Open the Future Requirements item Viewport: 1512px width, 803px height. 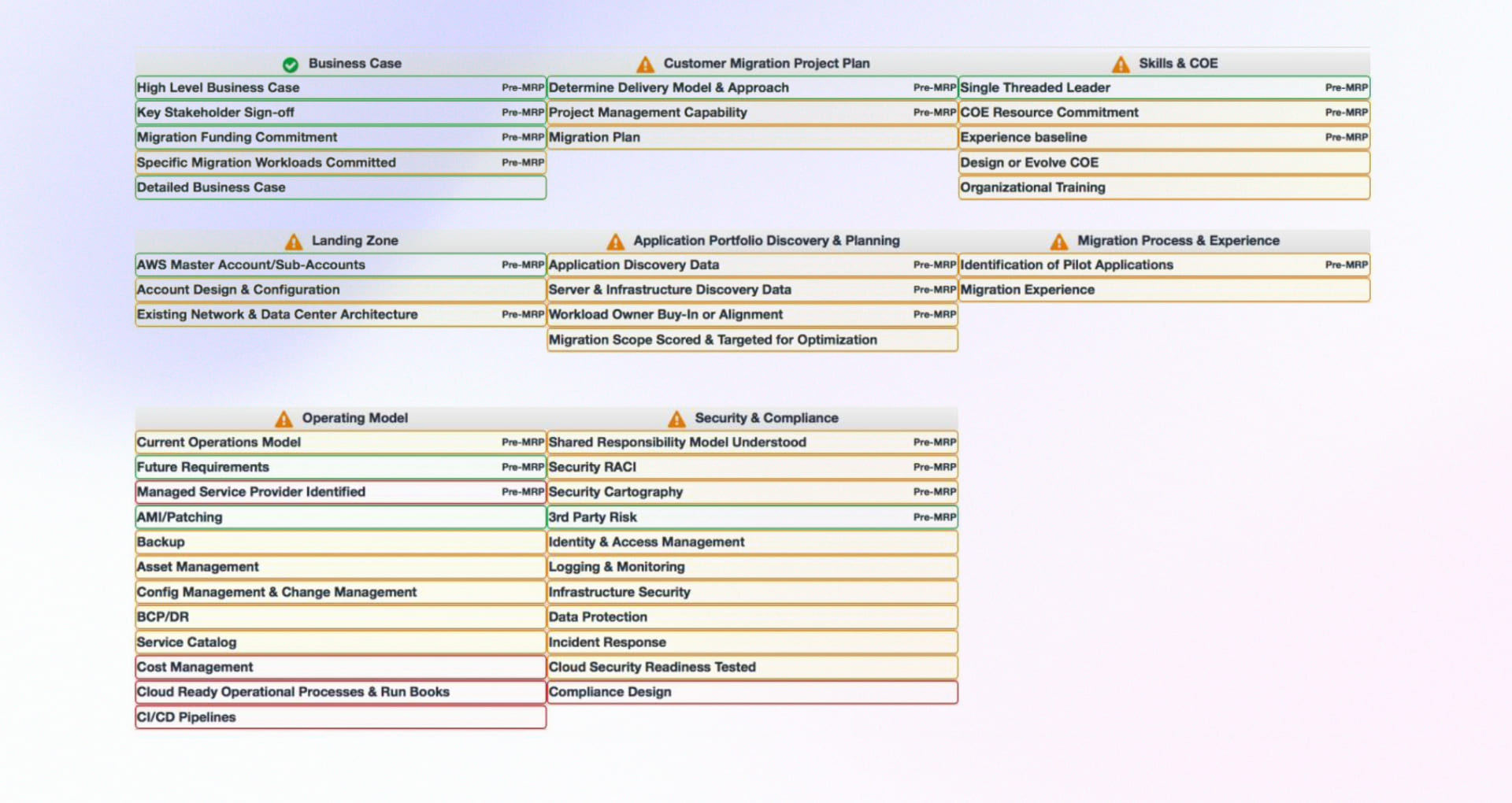coord(341,467)
